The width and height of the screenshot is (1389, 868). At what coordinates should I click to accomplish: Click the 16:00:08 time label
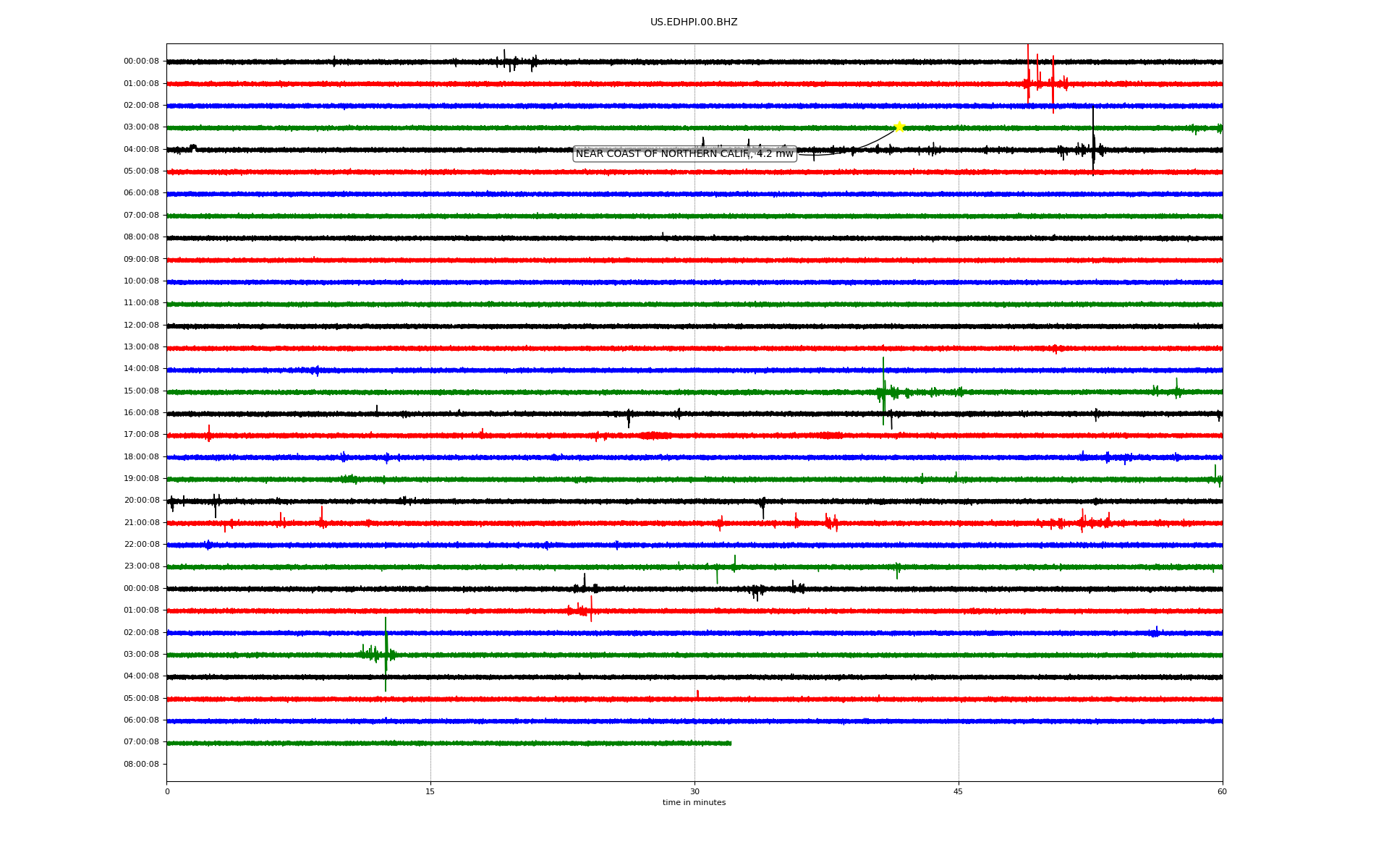pyautogui.click(x=141, y=412)
